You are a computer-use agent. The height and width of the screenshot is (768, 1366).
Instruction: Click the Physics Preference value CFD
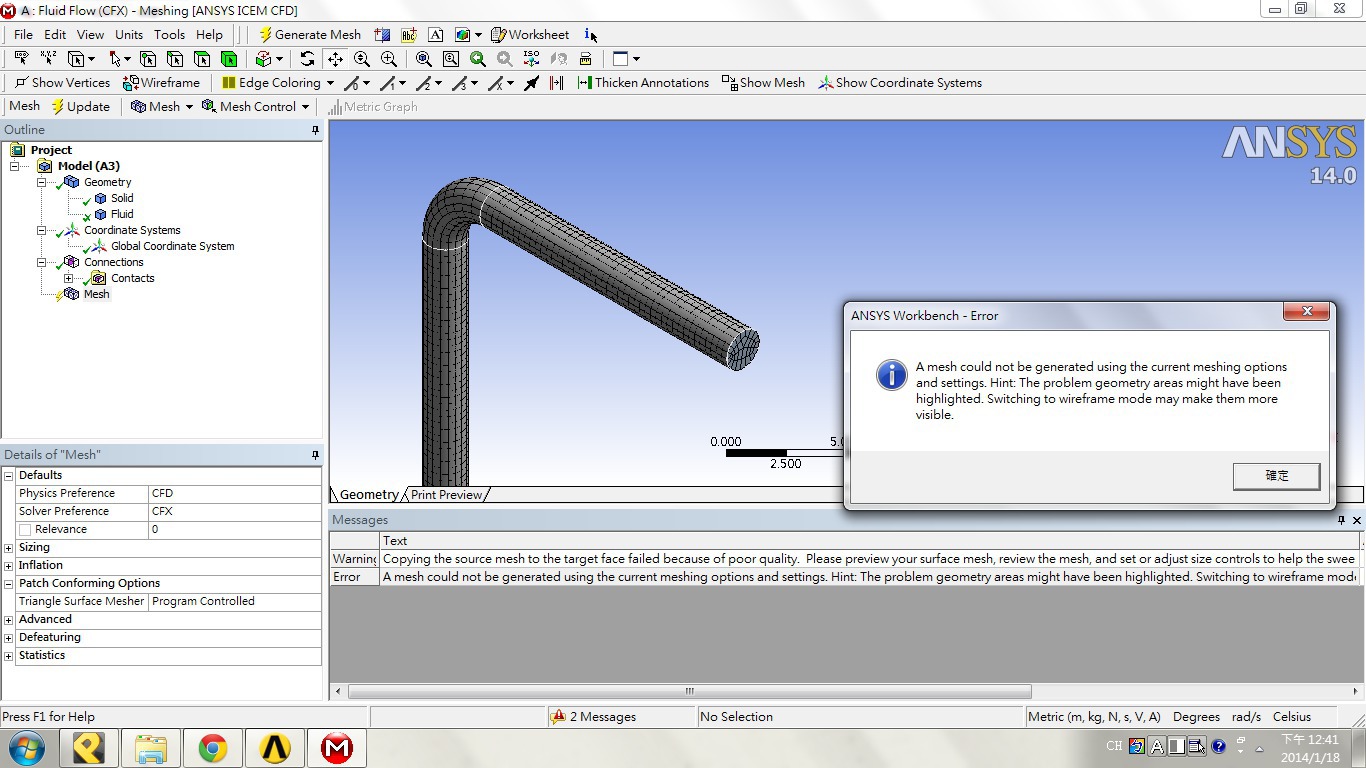coord(235,494)
